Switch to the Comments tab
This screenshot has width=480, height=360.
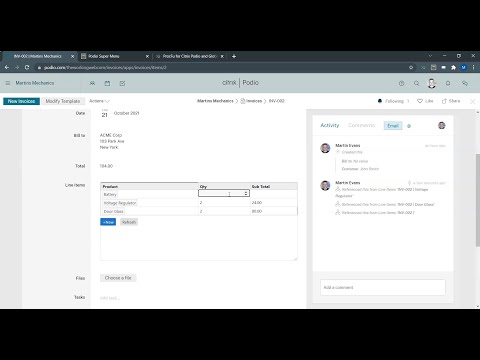pyautogui.click(x=361, y=125)
